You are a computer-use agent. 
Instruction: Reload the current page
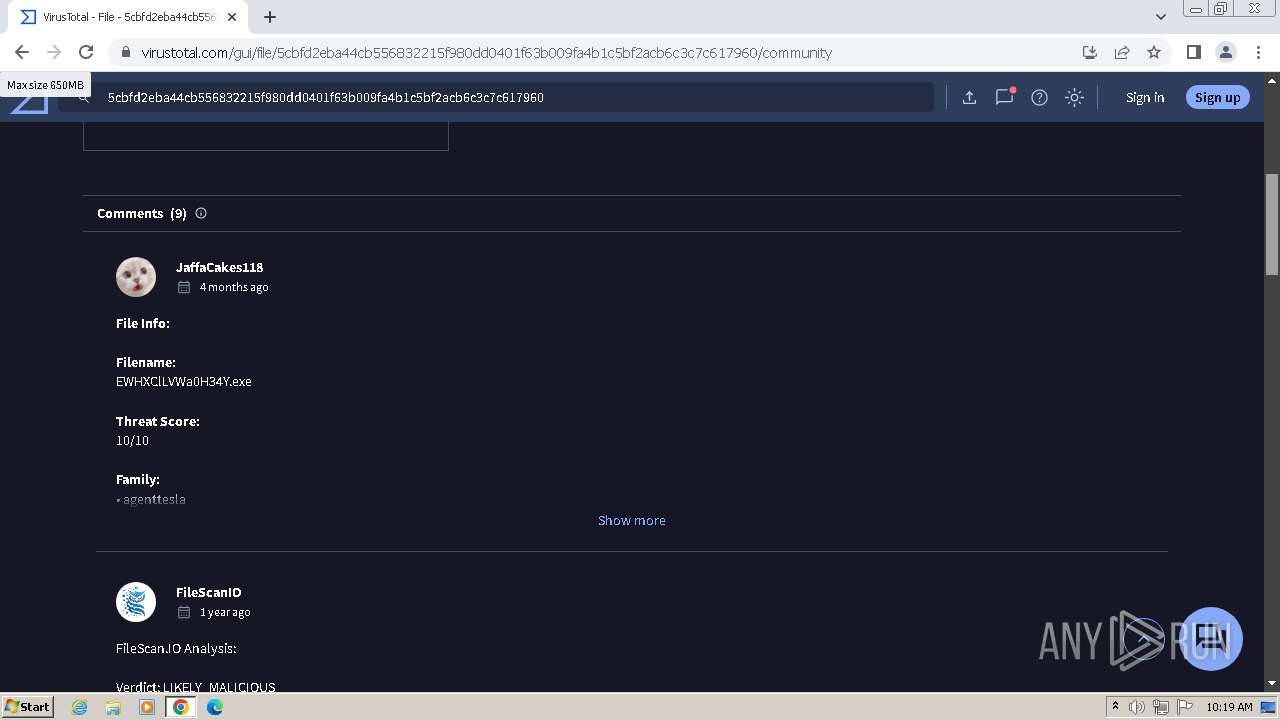pyautogui.click(x=86, y=52)
